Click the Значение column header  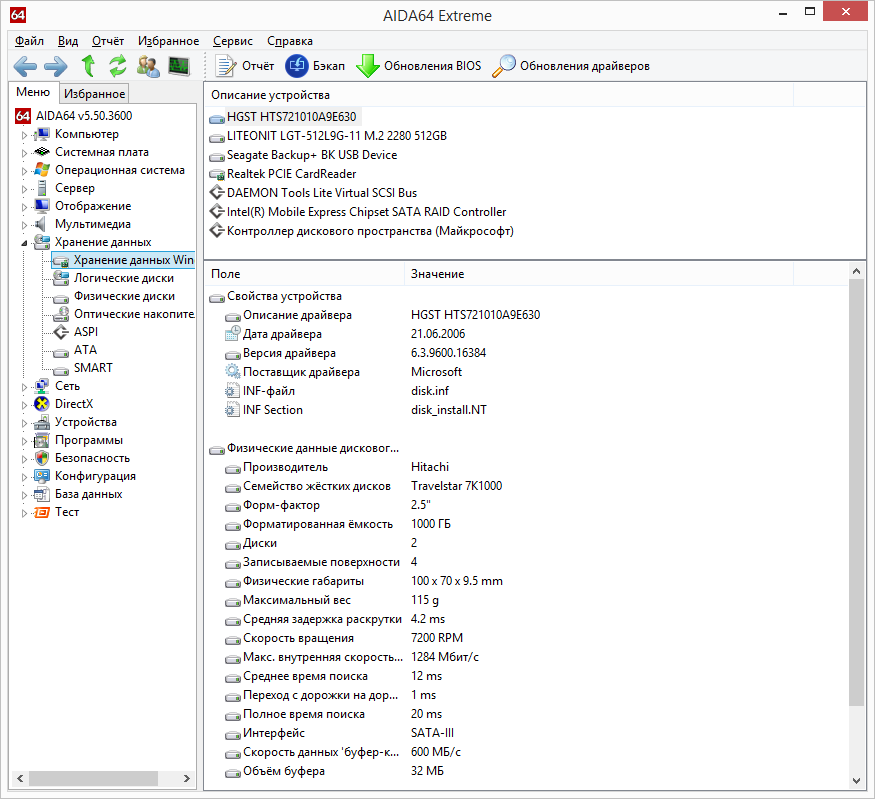point(599,273)
